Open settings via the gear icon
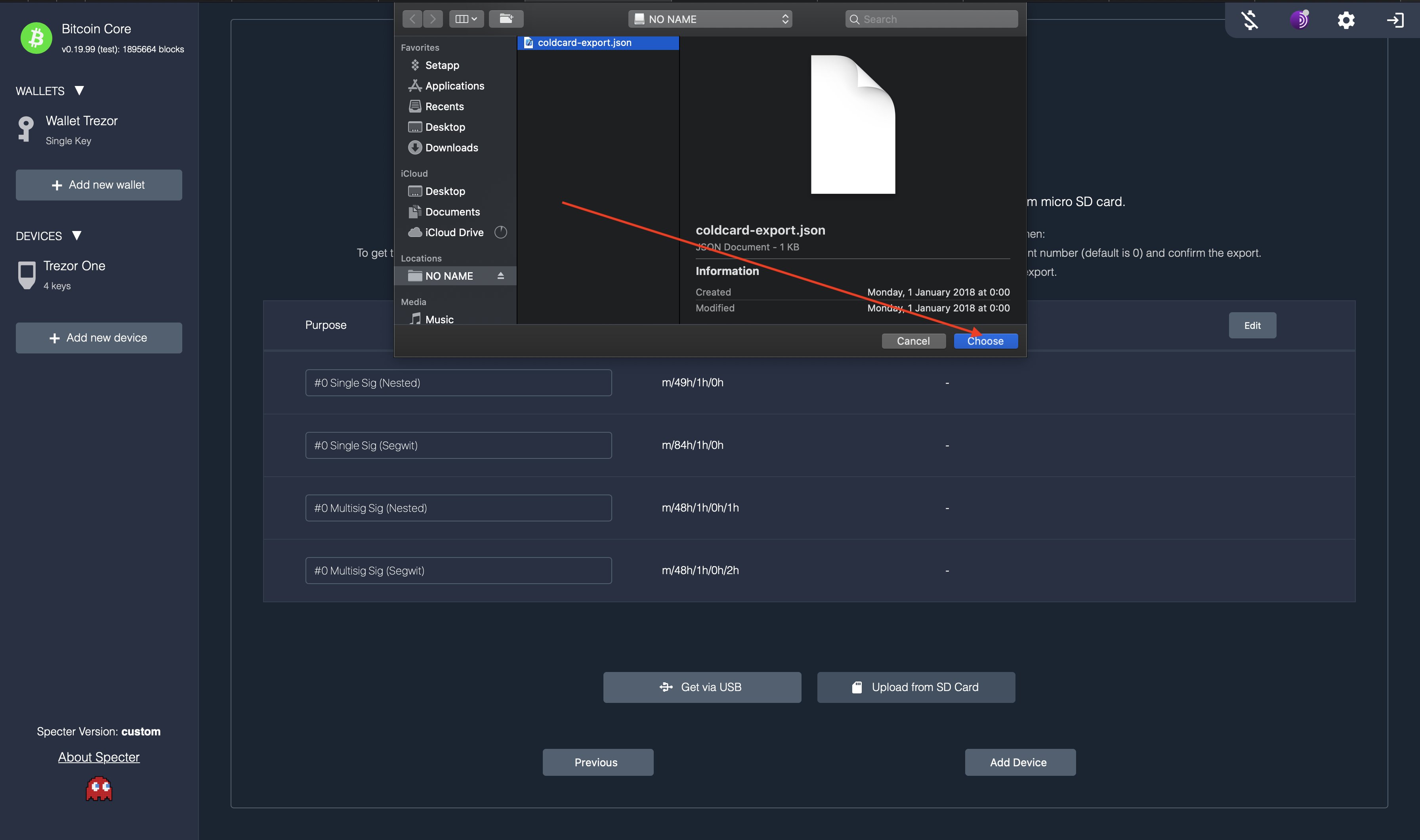Image resolution: width=1420 pixels, height=840 pixels. tap(1346, 20)
